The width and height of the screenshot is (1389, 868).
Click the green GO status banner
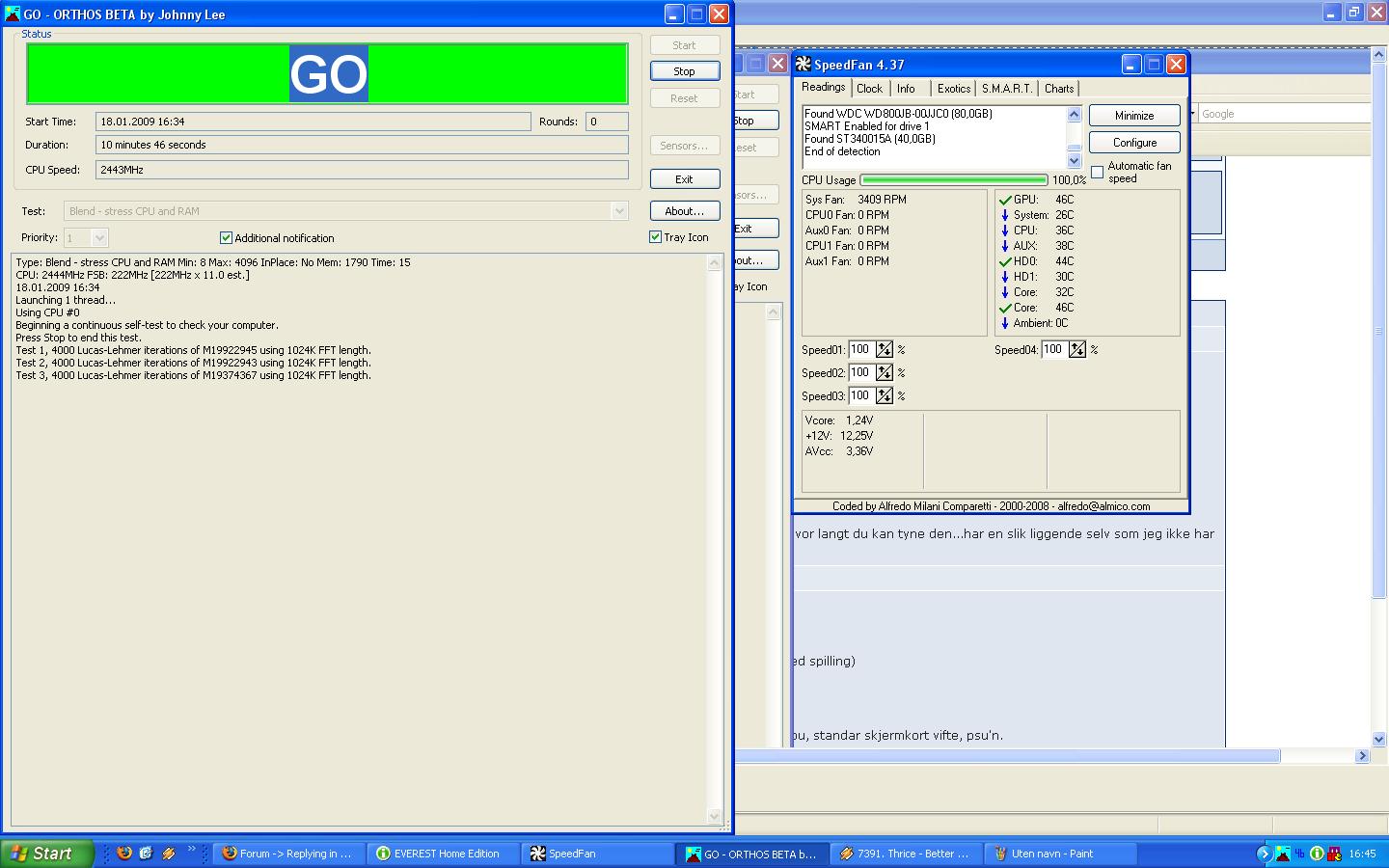pos(327,73)
